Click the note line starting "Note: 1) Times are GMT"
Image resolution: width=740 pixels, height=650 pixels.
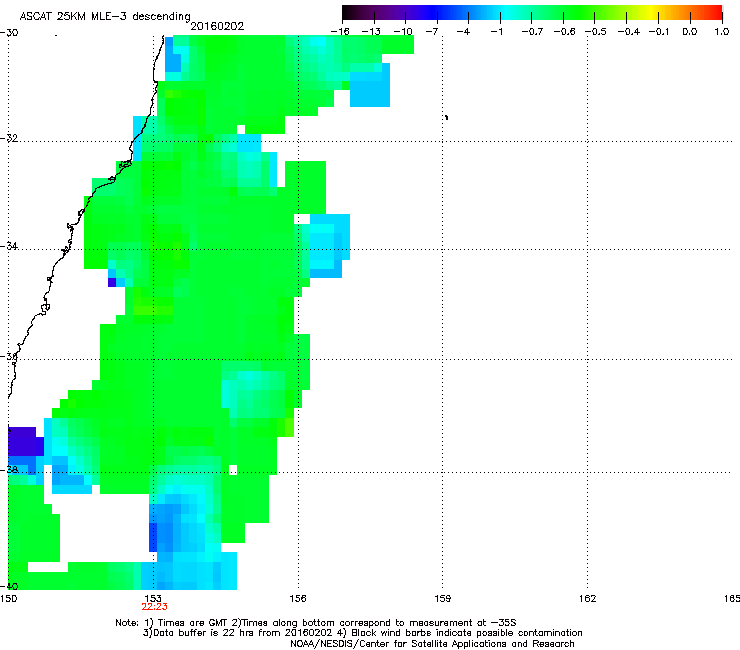(x=316, y=623)
